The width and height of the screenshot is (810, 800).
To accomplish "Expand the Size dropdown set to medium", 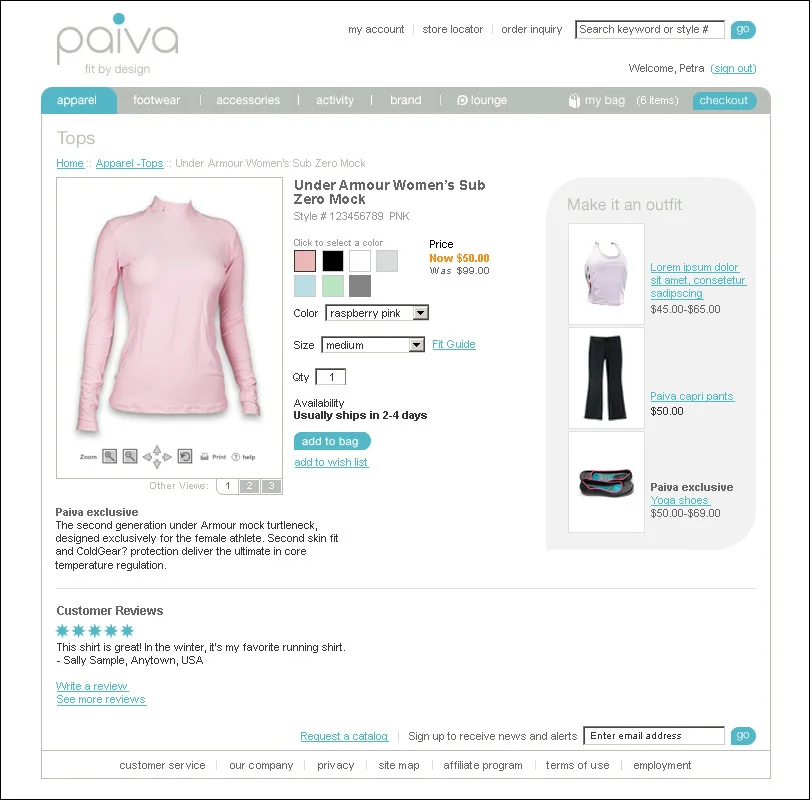I will pyautogui.click(x=373, y=344).
